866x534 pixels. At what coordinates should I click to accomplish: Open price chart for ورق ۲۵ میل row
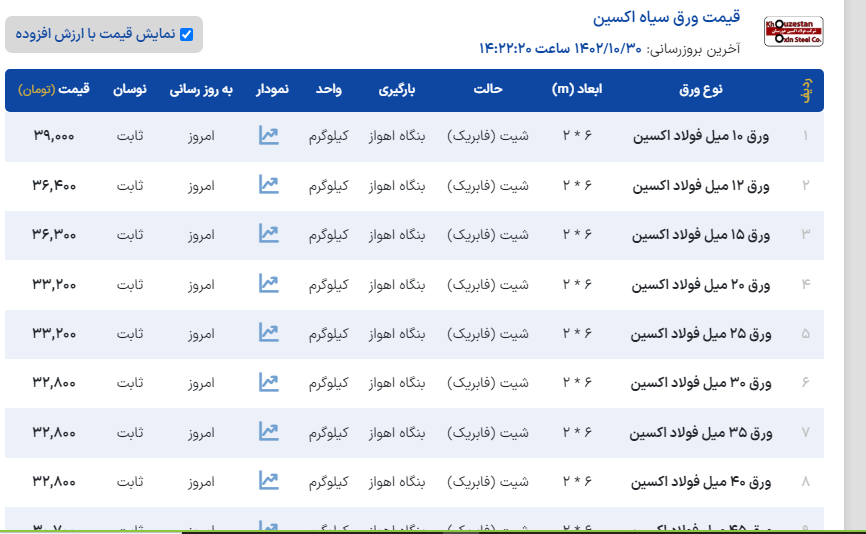(268, 333)
